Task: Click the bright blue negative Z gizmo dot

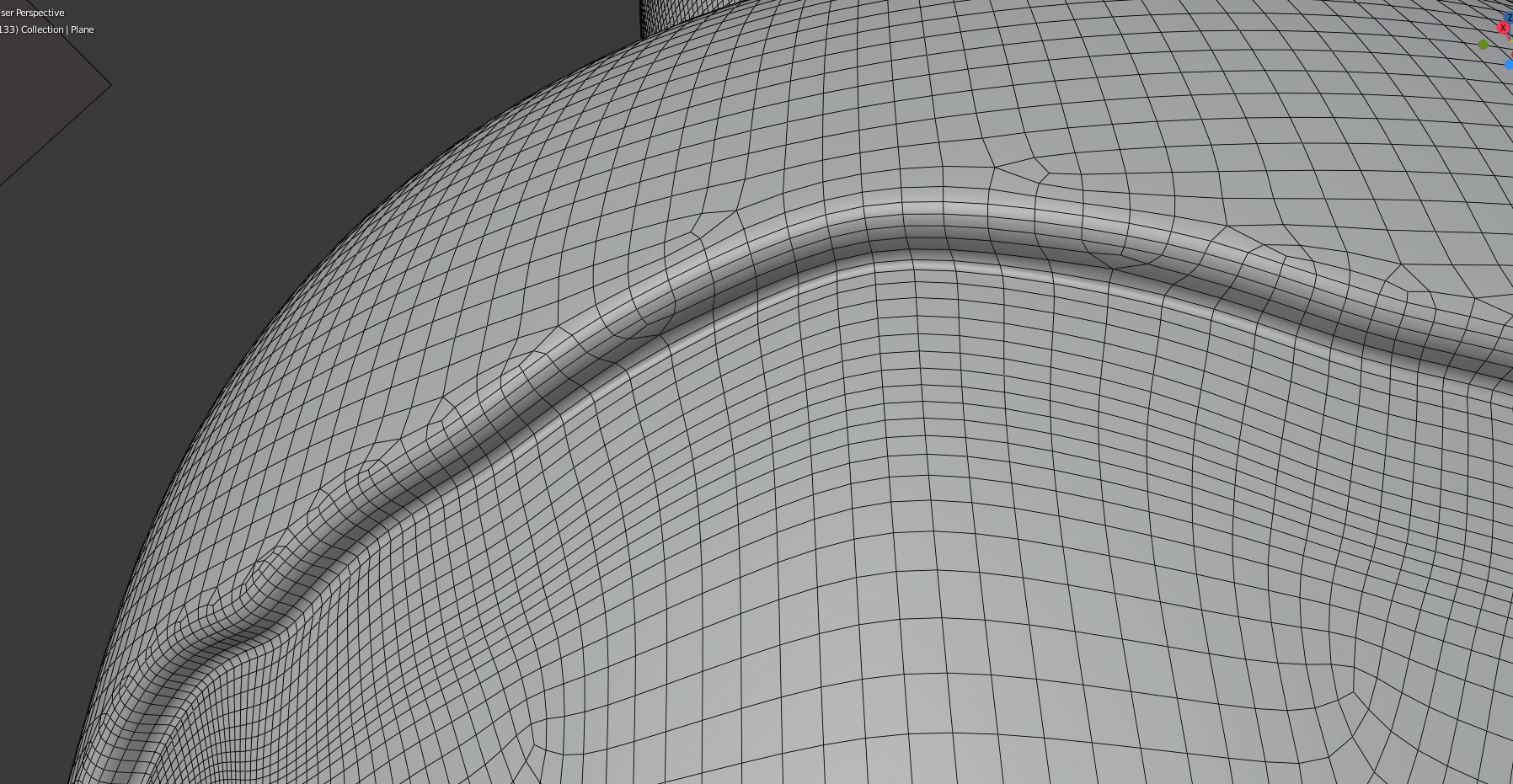Action: click(x=1509, y=65)
